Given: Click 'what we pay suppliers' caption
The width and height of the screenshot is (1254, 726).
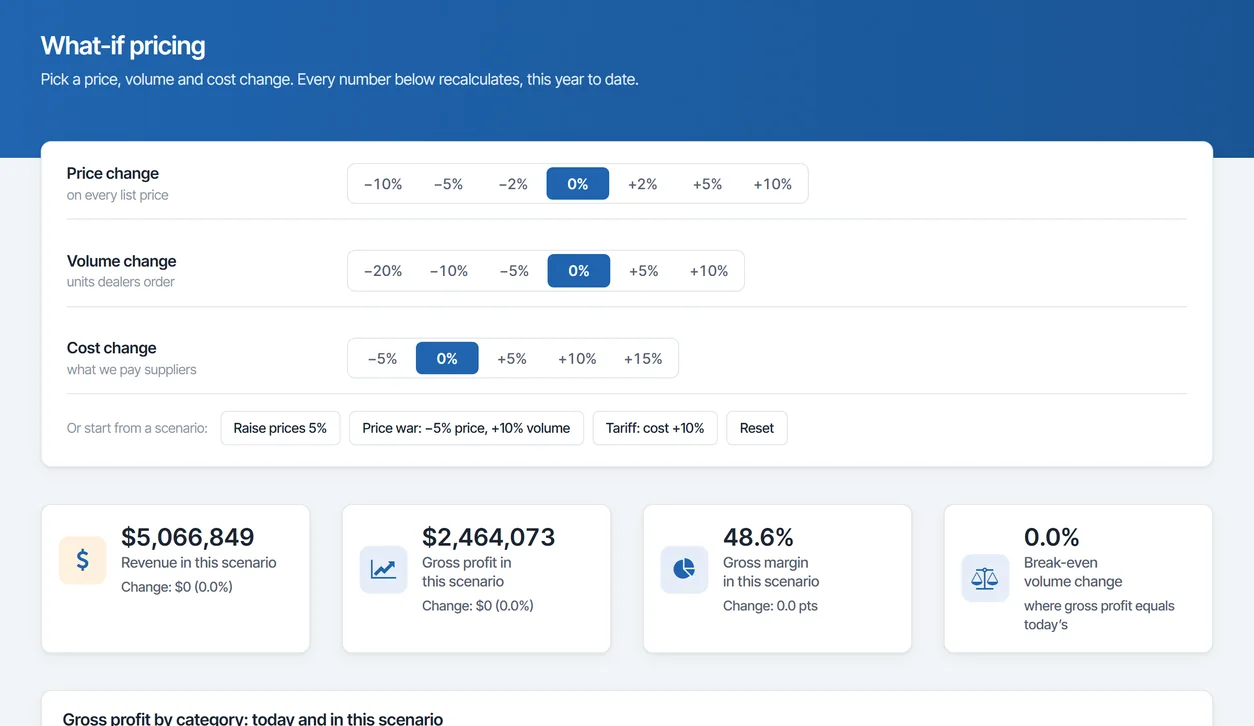Looking at the screenshot, I should click(132, 370).
